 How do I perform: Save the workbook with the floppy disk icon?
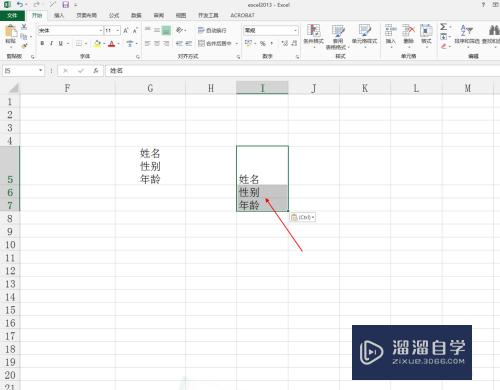coord(66,4)
